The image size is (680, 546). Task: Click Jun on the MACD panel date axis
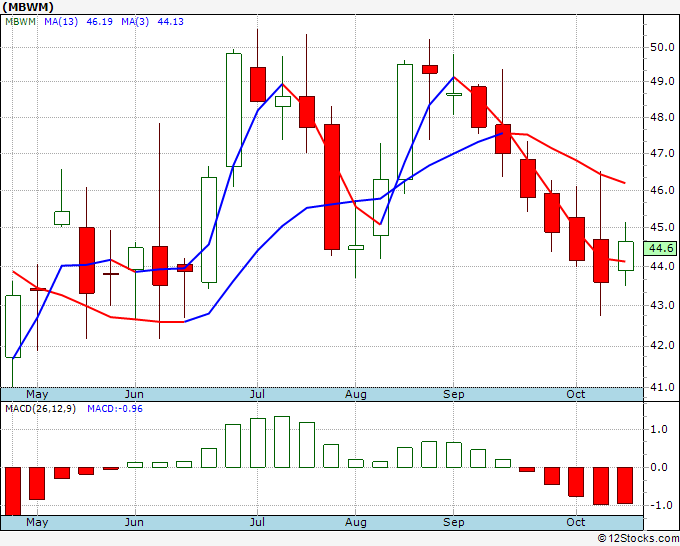click(x=134, y=522)
